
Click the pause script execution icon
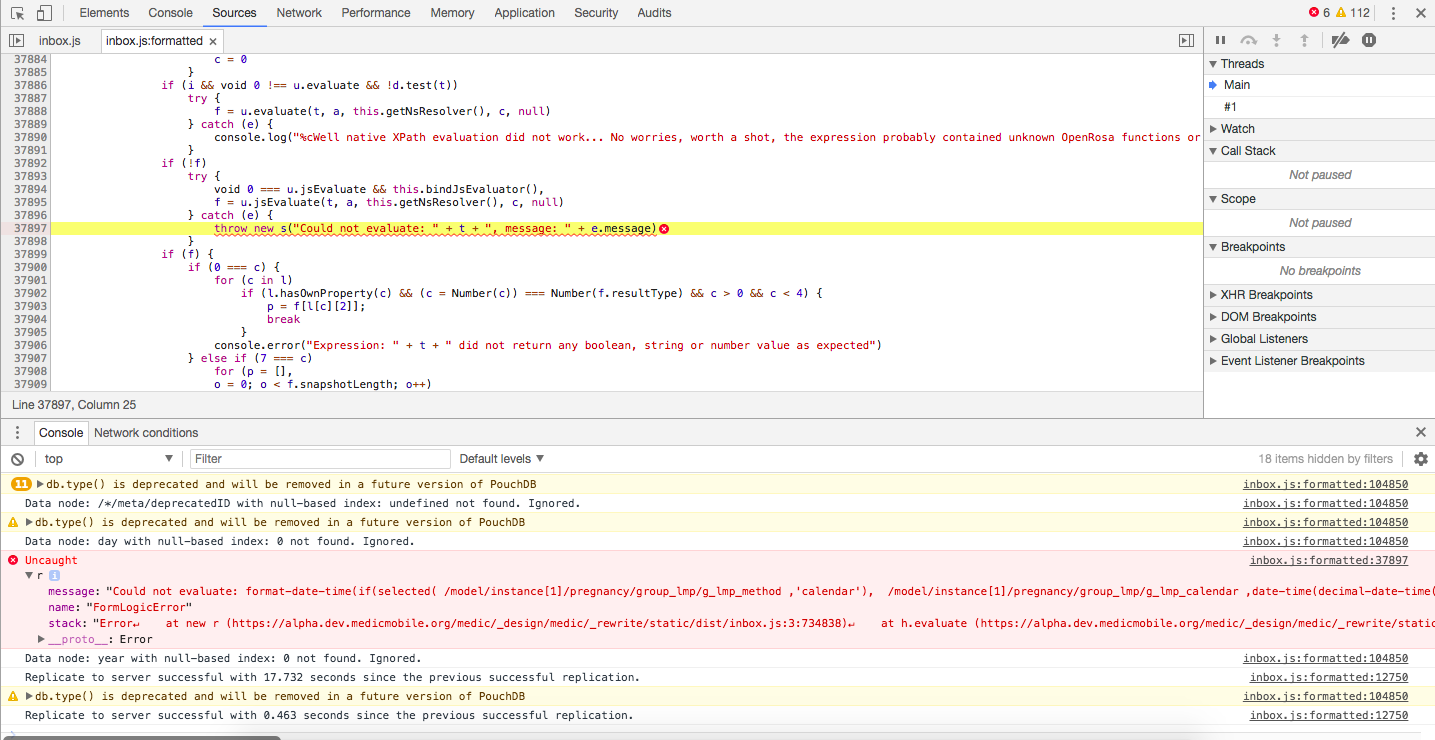pos(1220,40)
